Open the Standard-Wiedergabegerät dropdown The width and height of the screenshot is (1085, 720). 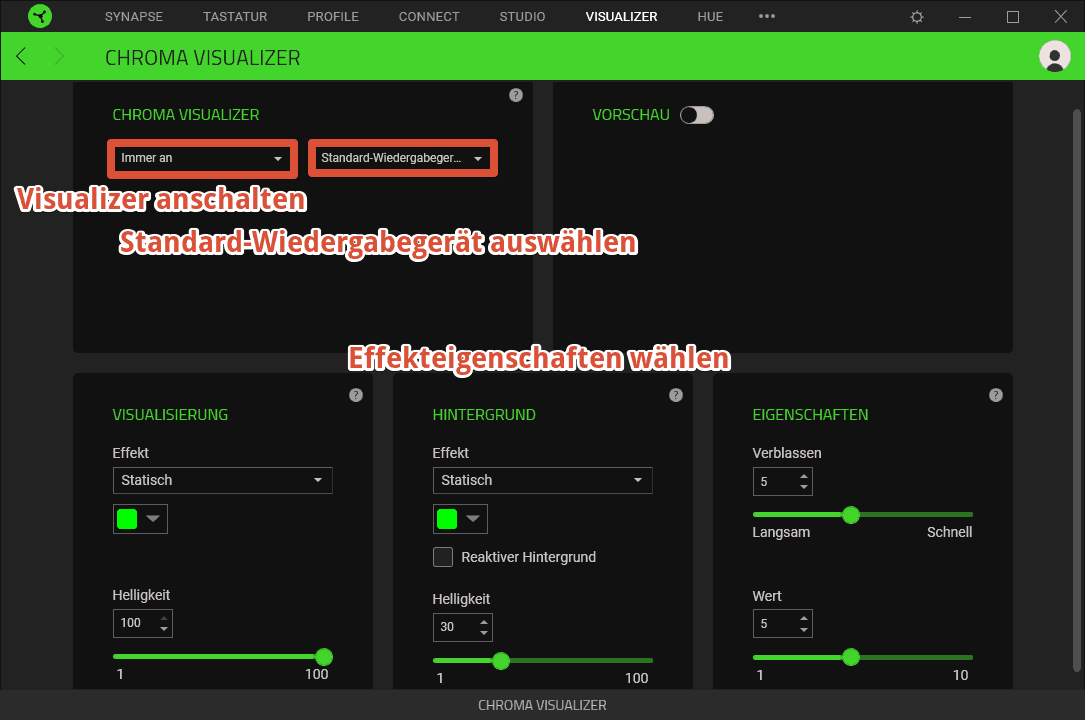point(403,158)
